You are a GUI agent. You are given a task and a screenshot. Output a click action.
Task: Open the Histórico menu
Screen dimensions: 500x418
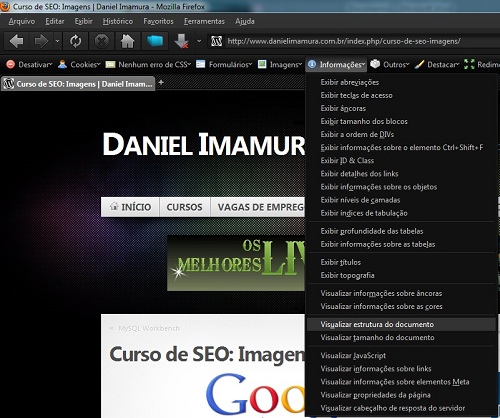pos(118,21)
